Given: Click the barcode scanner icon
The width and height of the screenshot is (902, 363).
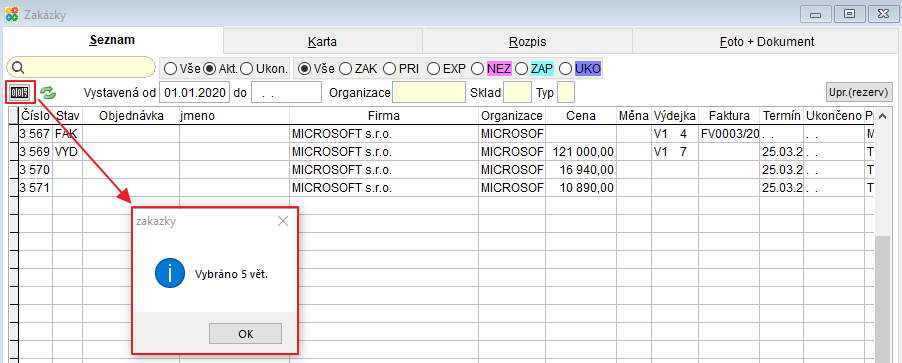Looking at the screenshot, I should (x=20, y=93).
